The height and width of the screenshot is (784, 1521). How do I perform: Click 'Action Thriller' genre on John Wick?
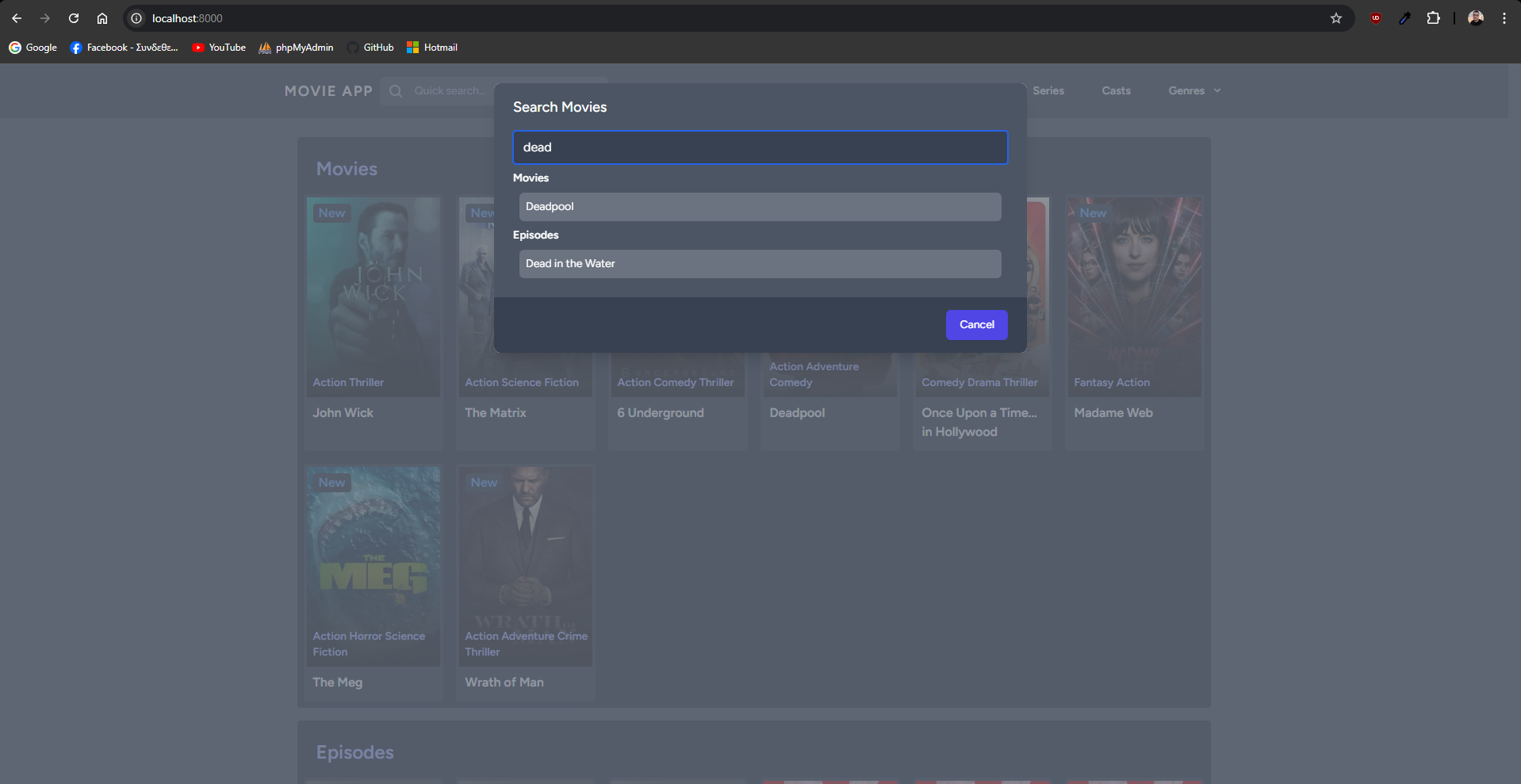(x=348, y=383)
